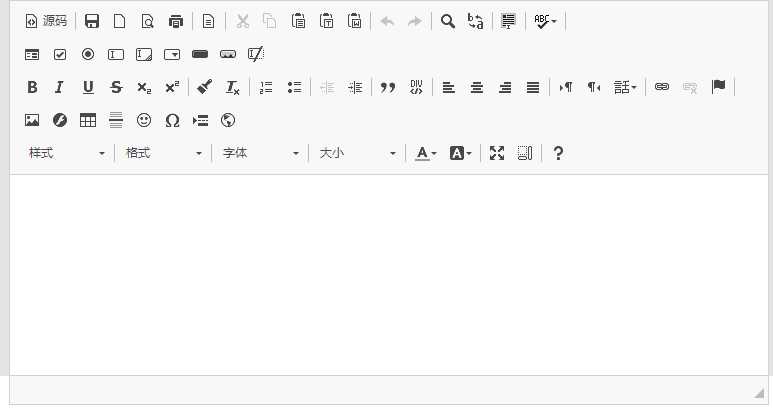Click the Print icon

pyautogui.click(x=176, y=21)
